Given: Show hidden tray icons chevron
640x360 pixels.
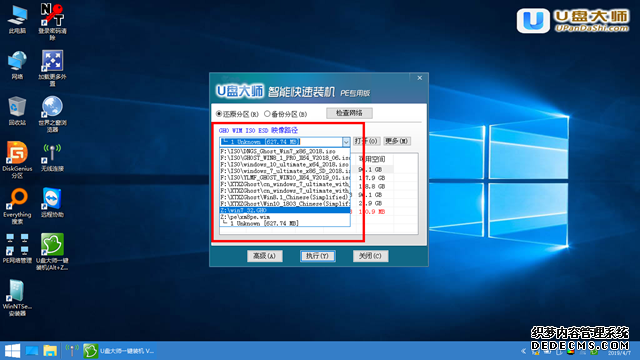Looking at the screenshot, I should coord(524,351).
